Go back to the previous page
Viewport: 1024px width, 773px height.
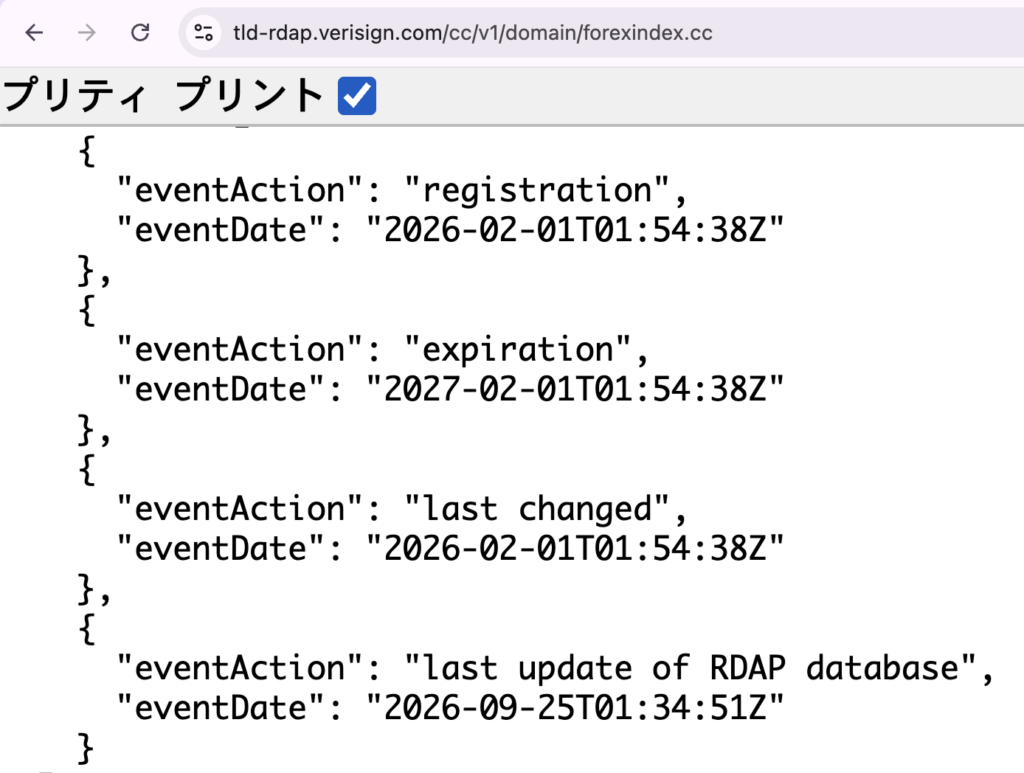34,33
